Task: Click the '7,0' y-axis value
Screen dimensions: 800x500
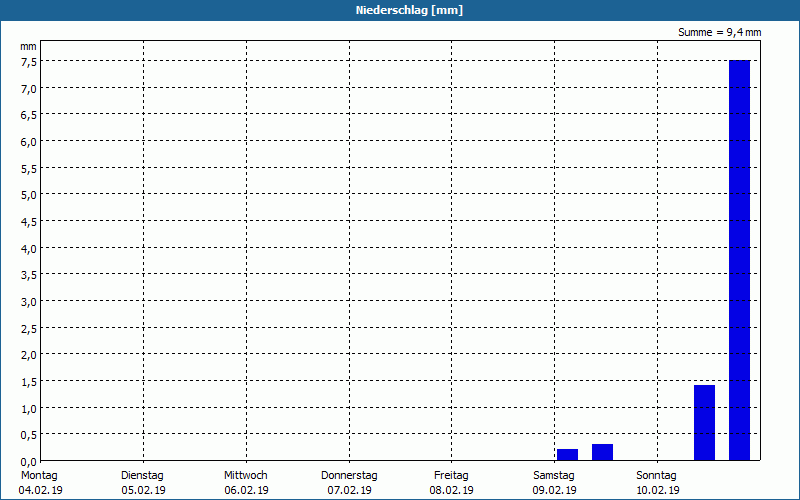Action: (x=29, y=89)
